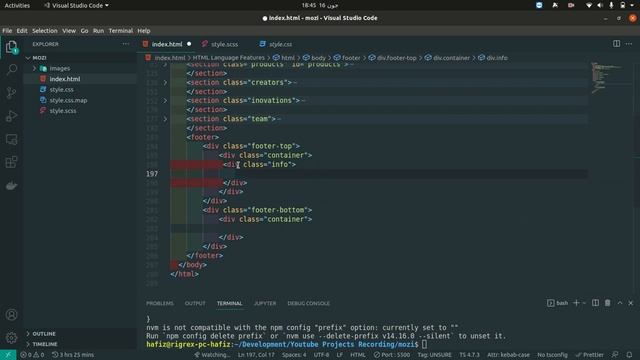
Task: Change HTML language mode
Action: 358,355
